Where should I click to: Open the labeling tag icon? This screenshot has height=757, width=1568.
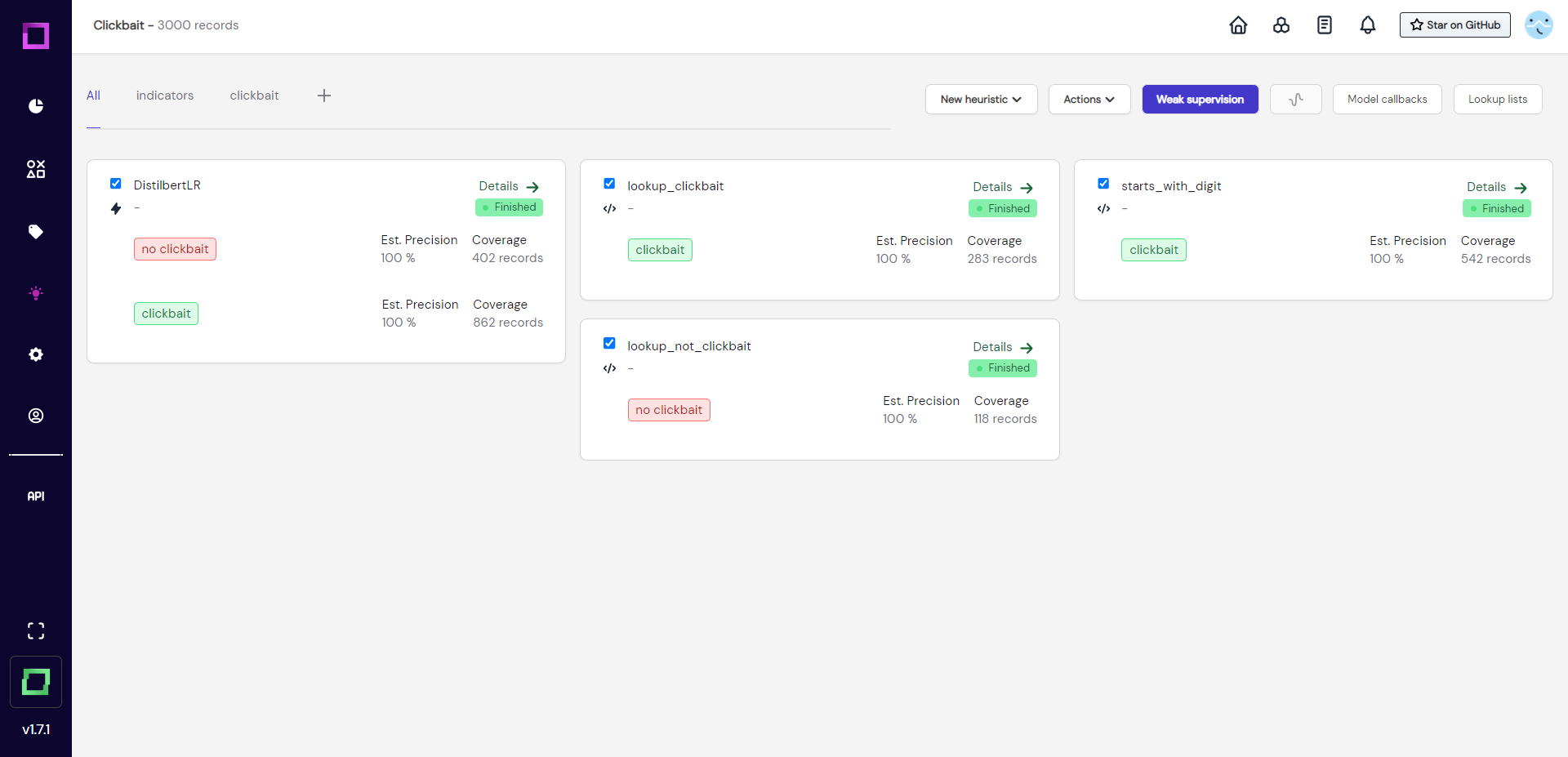(36, 232)
